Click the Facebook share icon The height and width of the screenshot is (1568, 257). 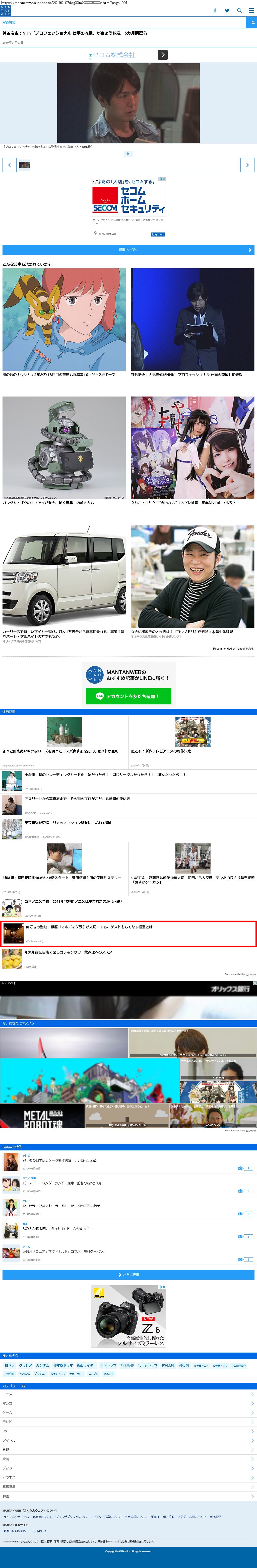(x=214, y=10)
